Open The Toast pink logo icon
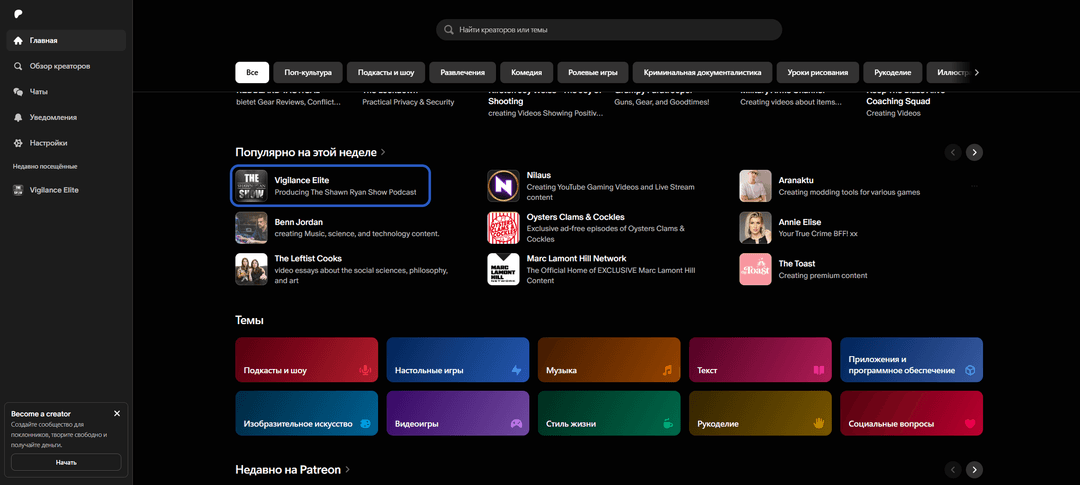This screenshot has width=1080, height=485. point(755,269)
